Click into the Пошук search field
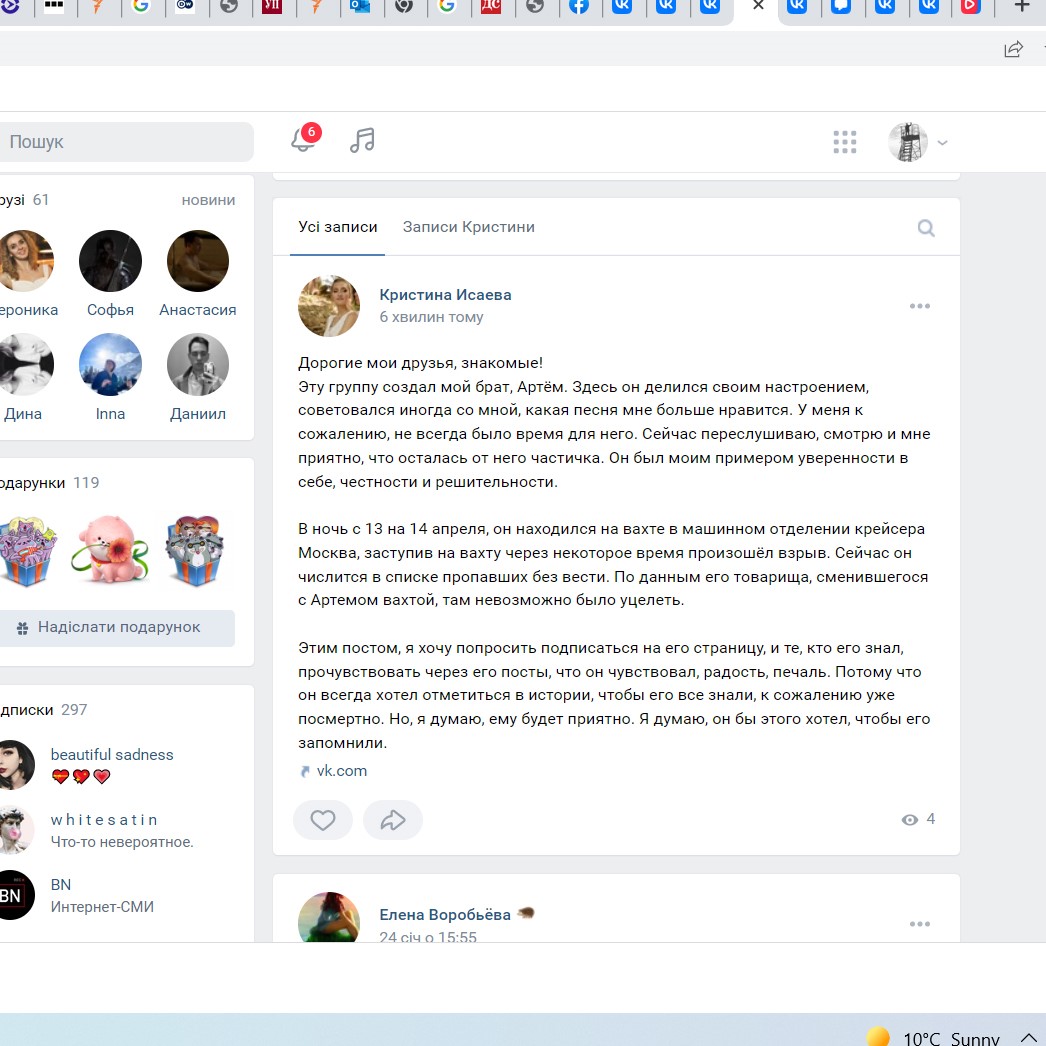This screenshot has width=1046, height=1046. 125,142
